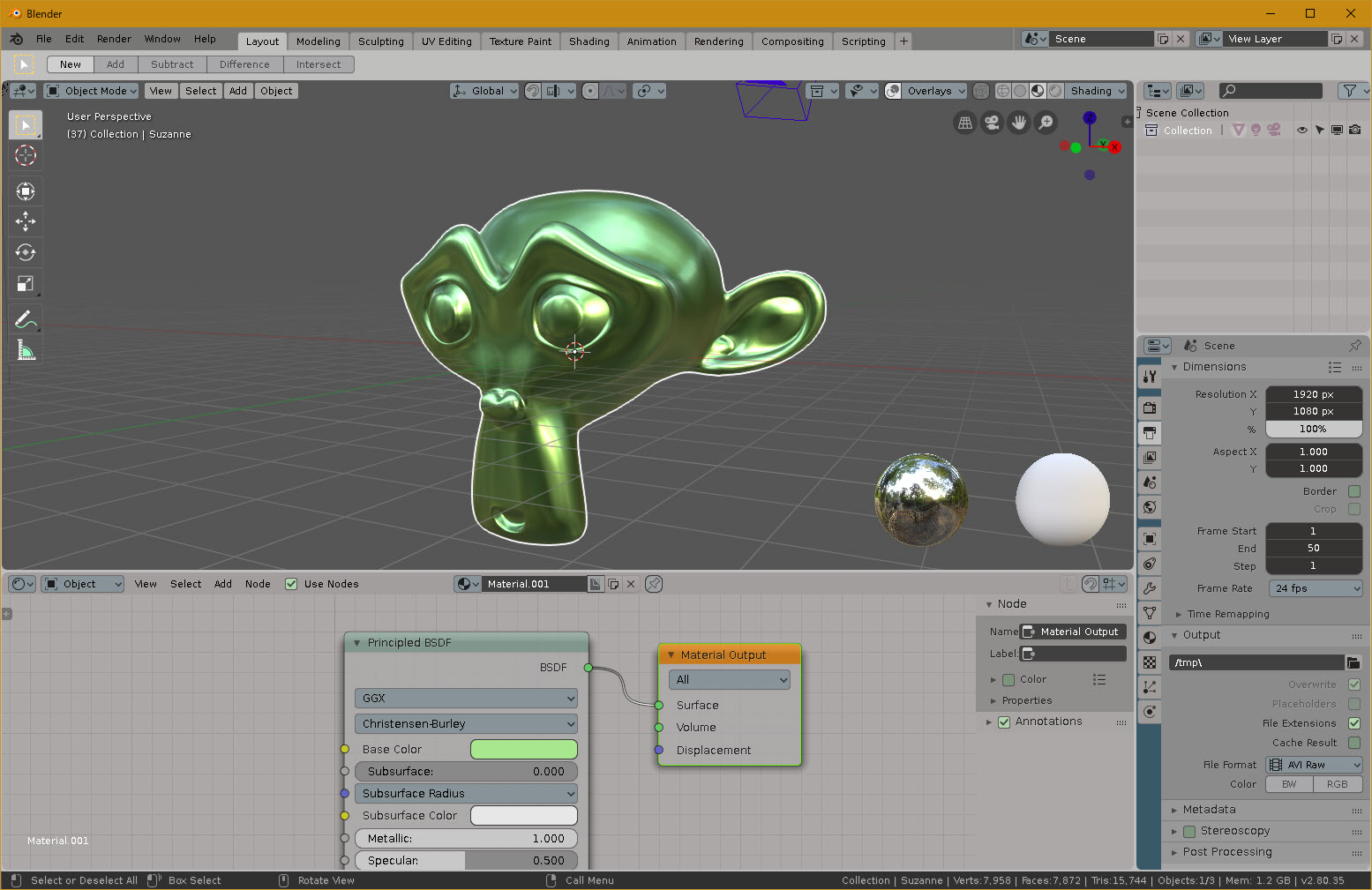Open Texture properties checker tab

[1150, 662]
